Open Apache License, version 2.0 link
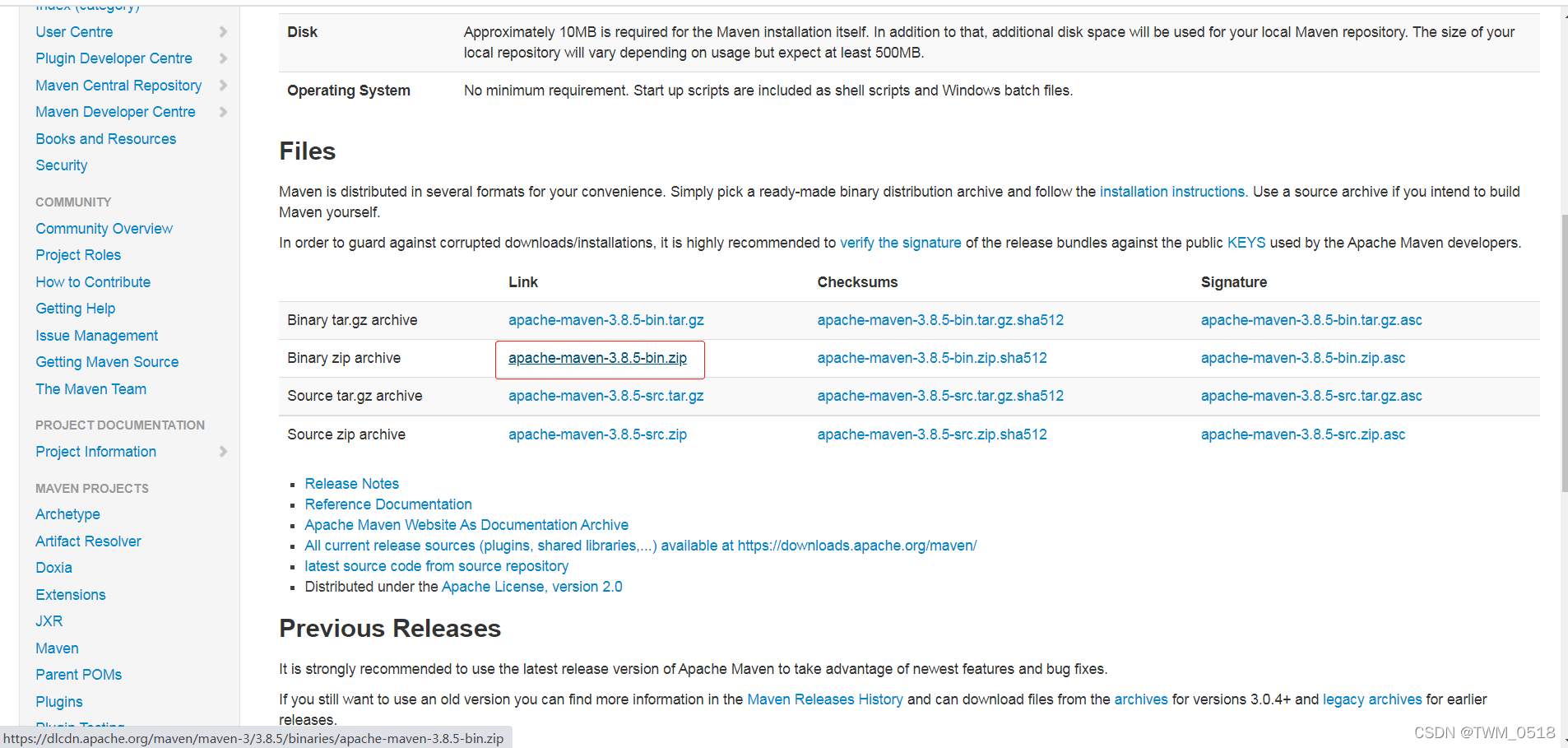Viewport: 1568px width, 748px height. pos(531,587)
